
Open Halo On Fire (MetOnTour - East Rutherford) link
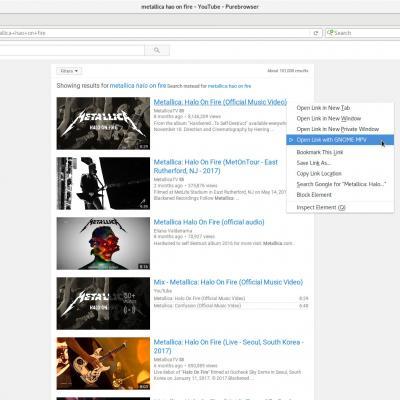click(216, 166)
